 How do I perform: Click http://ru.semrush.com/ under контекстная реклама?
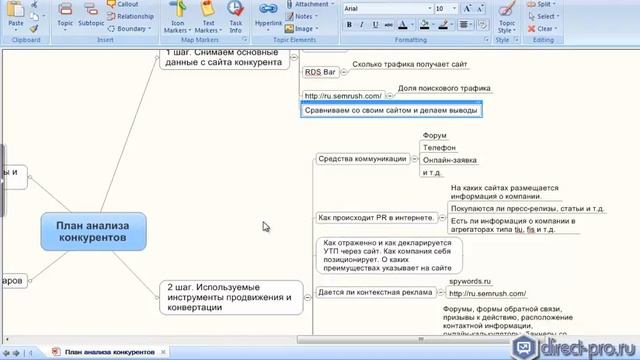[x=487, y=293]
